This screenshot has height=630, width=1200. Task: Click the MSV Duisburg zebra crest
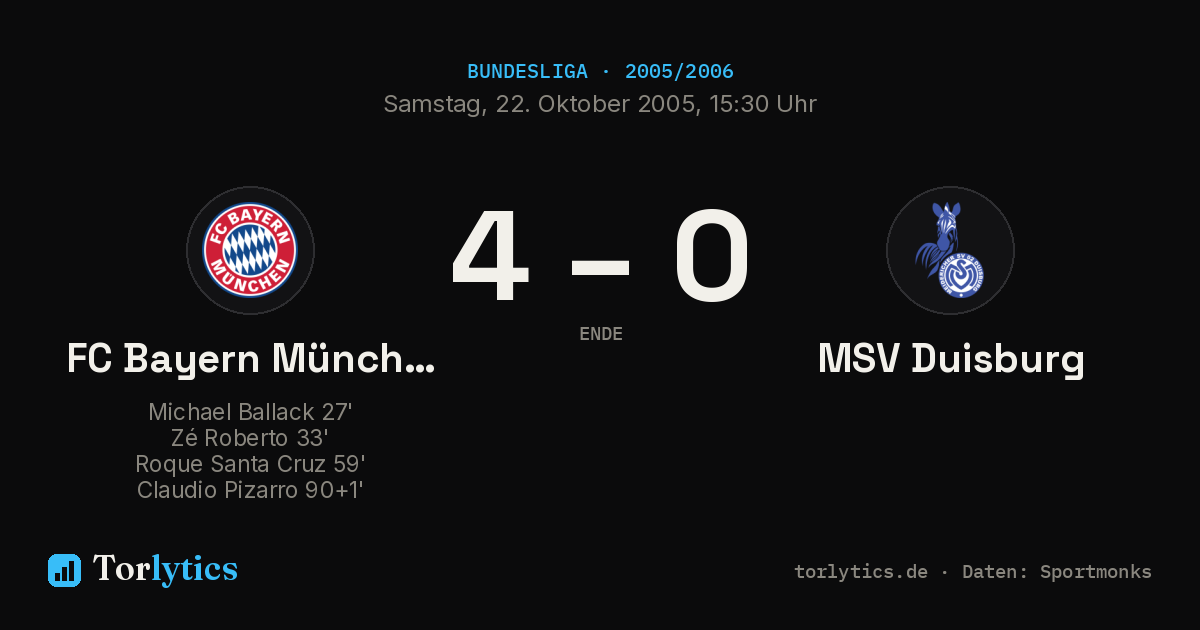950,250
